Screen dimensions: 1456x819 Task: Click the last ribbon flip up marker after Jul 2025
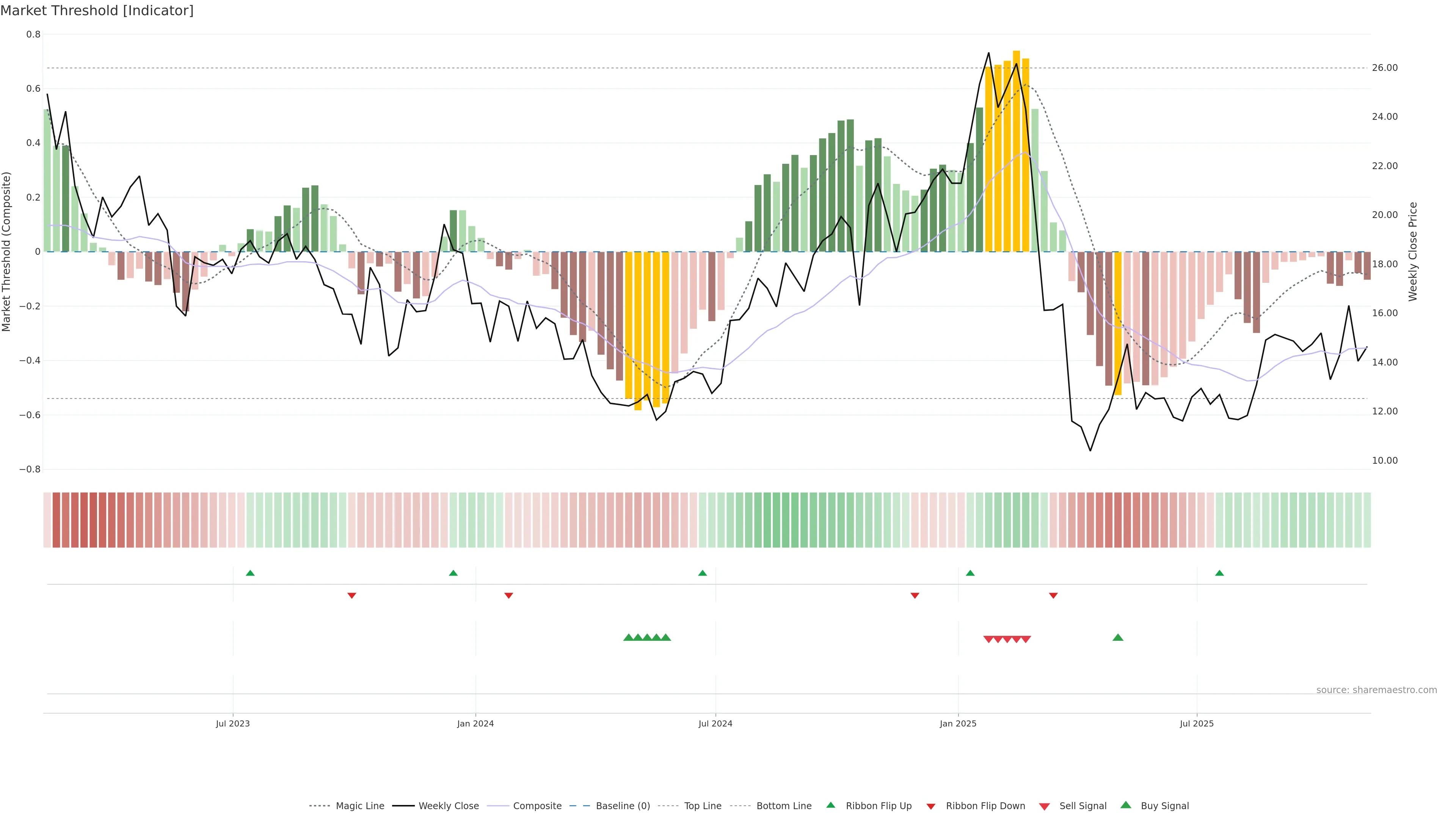[x=1219, y=573]
